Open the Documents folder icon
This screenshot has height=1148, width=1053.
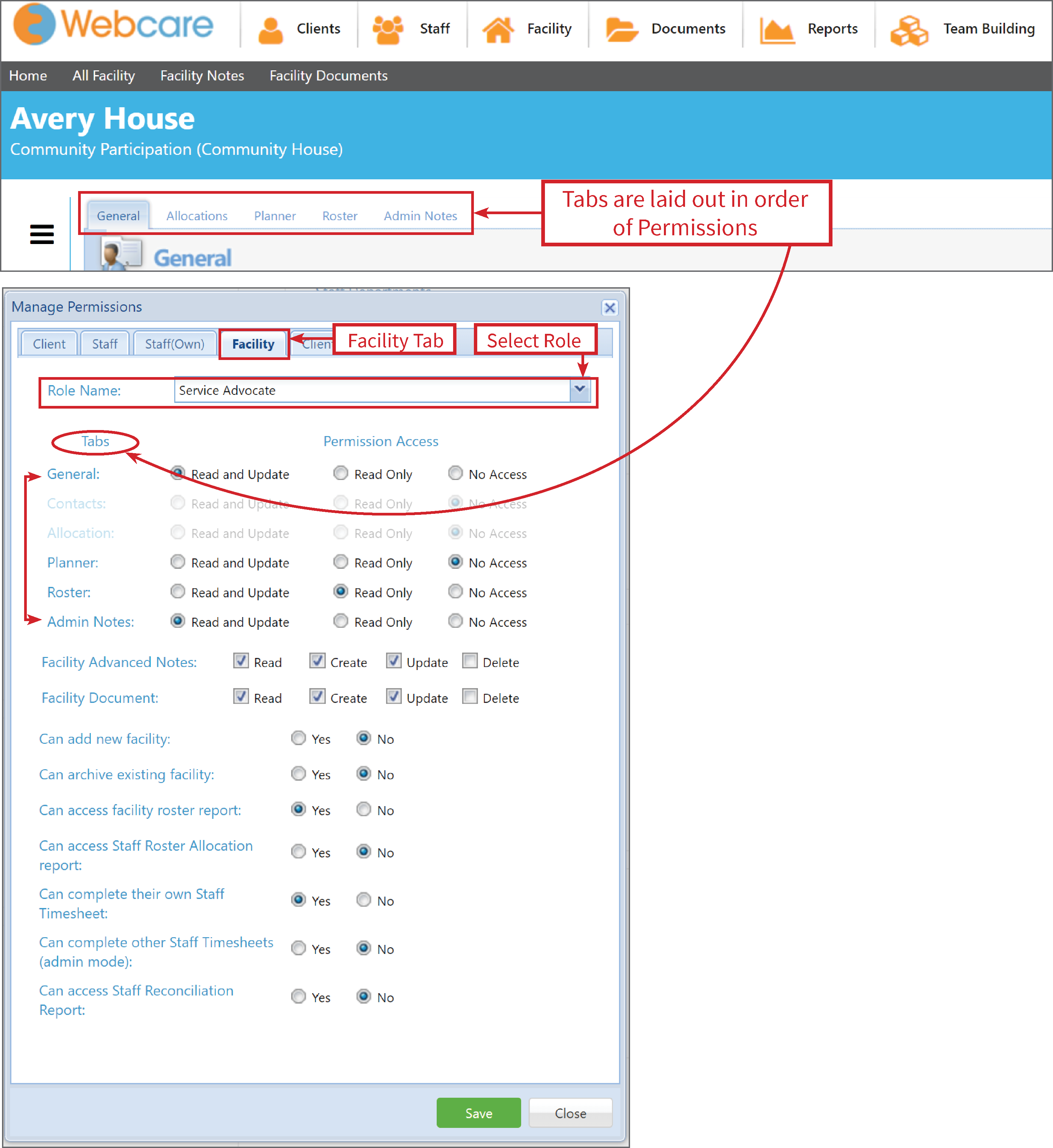tap(621, 29)
